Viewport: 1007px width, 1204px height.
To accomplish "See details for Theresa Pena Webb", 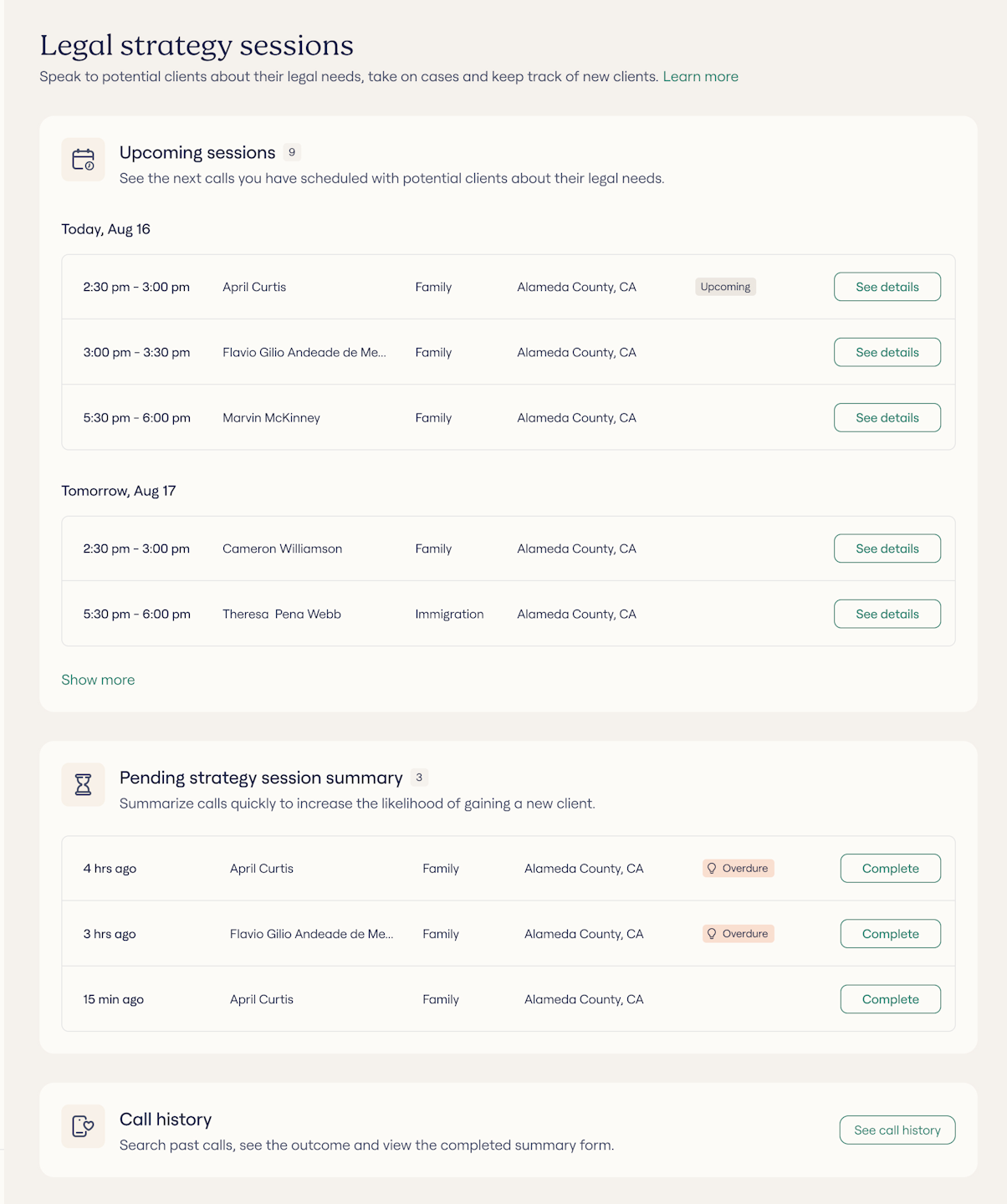I will [887, 614].
